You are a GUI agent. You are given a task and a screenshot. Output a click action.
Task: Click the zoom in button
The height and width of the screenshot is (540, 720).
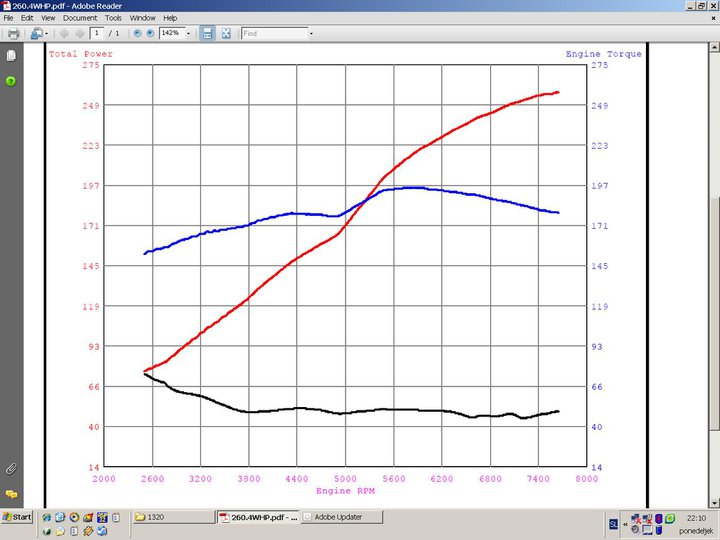pos(151,33)
